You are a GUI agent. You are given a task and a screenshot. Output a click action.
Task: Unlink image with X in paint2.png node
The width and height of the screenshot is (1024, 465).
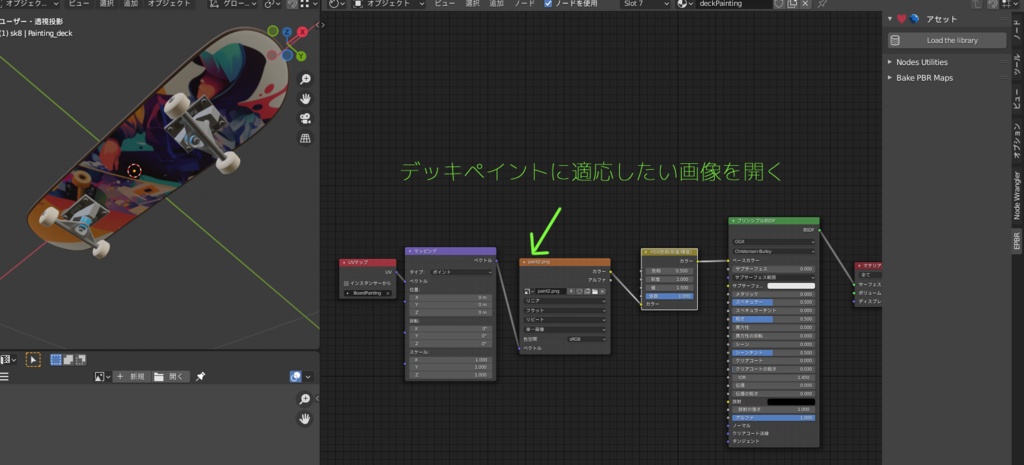(x=603, y=291)
